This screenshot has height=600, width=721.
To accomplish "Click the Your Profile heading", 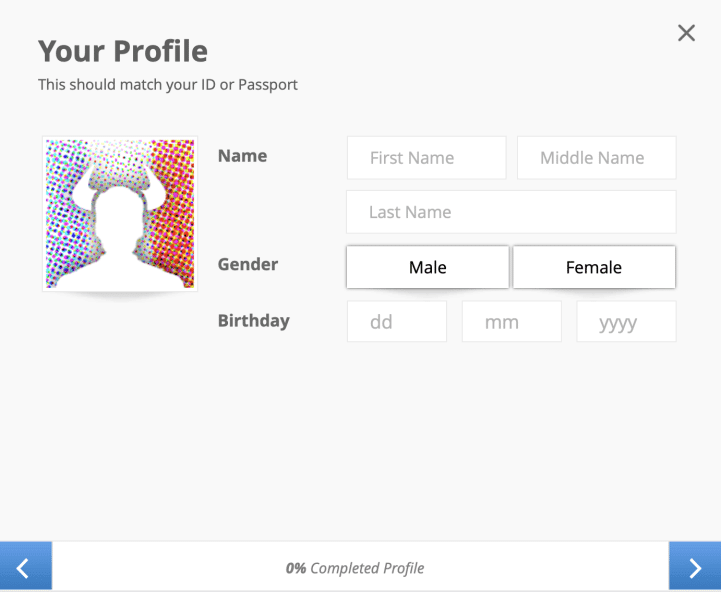I will click(123, 50).
